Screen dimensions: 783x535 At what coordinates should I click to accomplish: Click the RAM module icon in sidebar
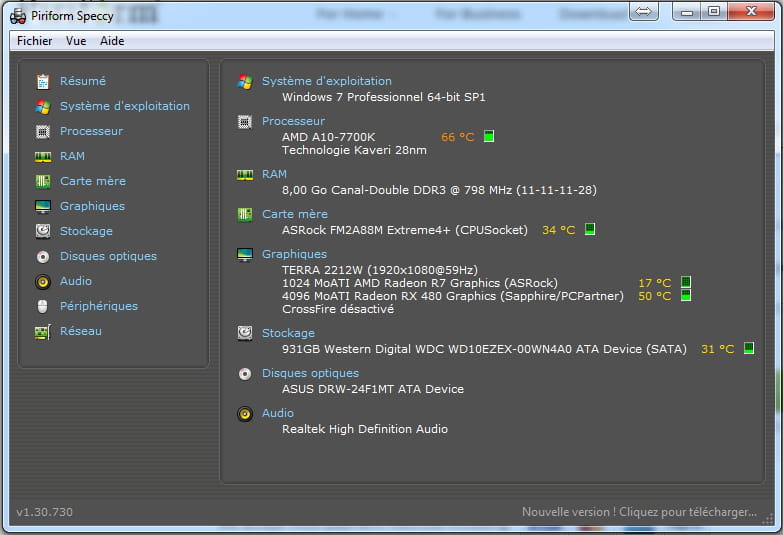point(43,156)
